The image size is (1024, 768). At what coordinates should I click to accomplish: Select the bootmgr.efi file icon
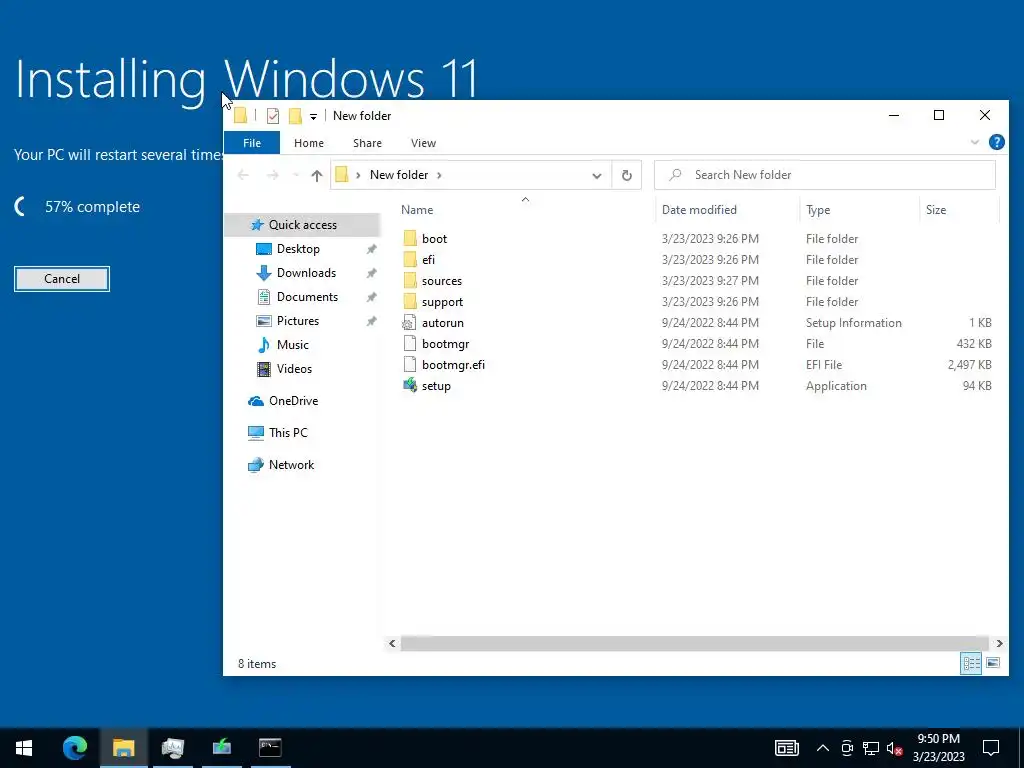click(410, 364)
